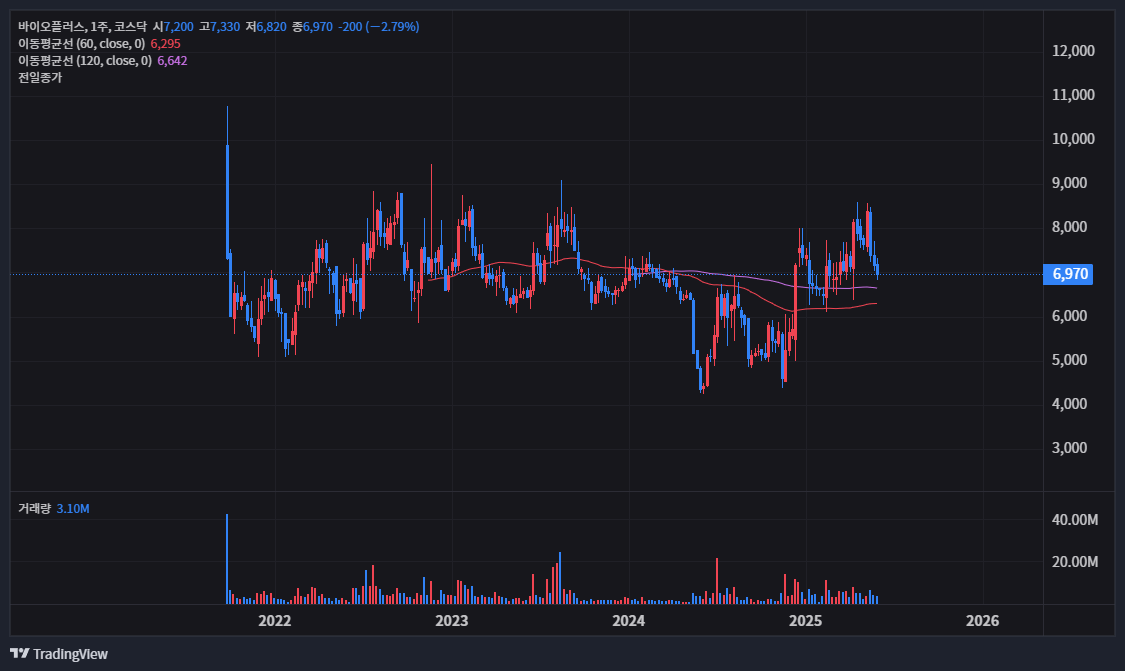
Task: Select the 이동평균선 (120, close, 0) indicator legend
Action: (85, 61)
